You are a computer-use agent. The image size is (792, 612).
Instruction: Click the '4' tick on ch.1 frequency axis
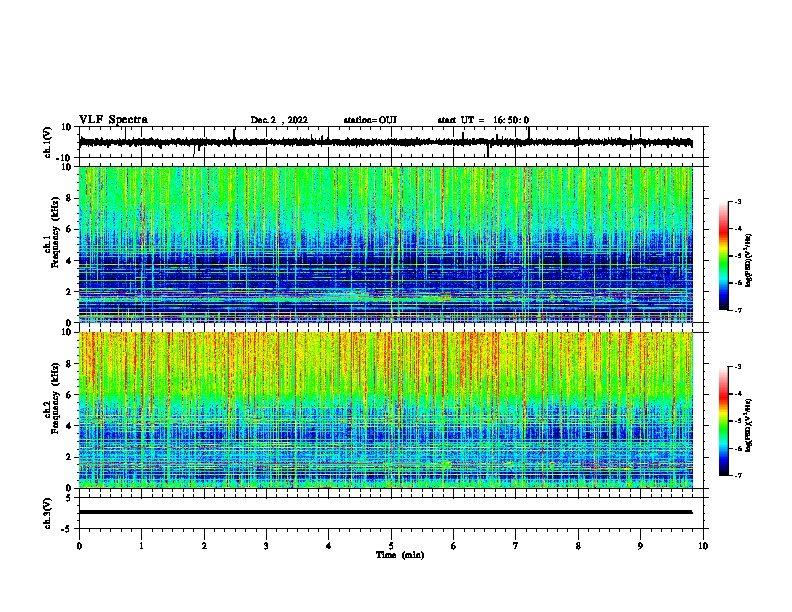(69, 261)
